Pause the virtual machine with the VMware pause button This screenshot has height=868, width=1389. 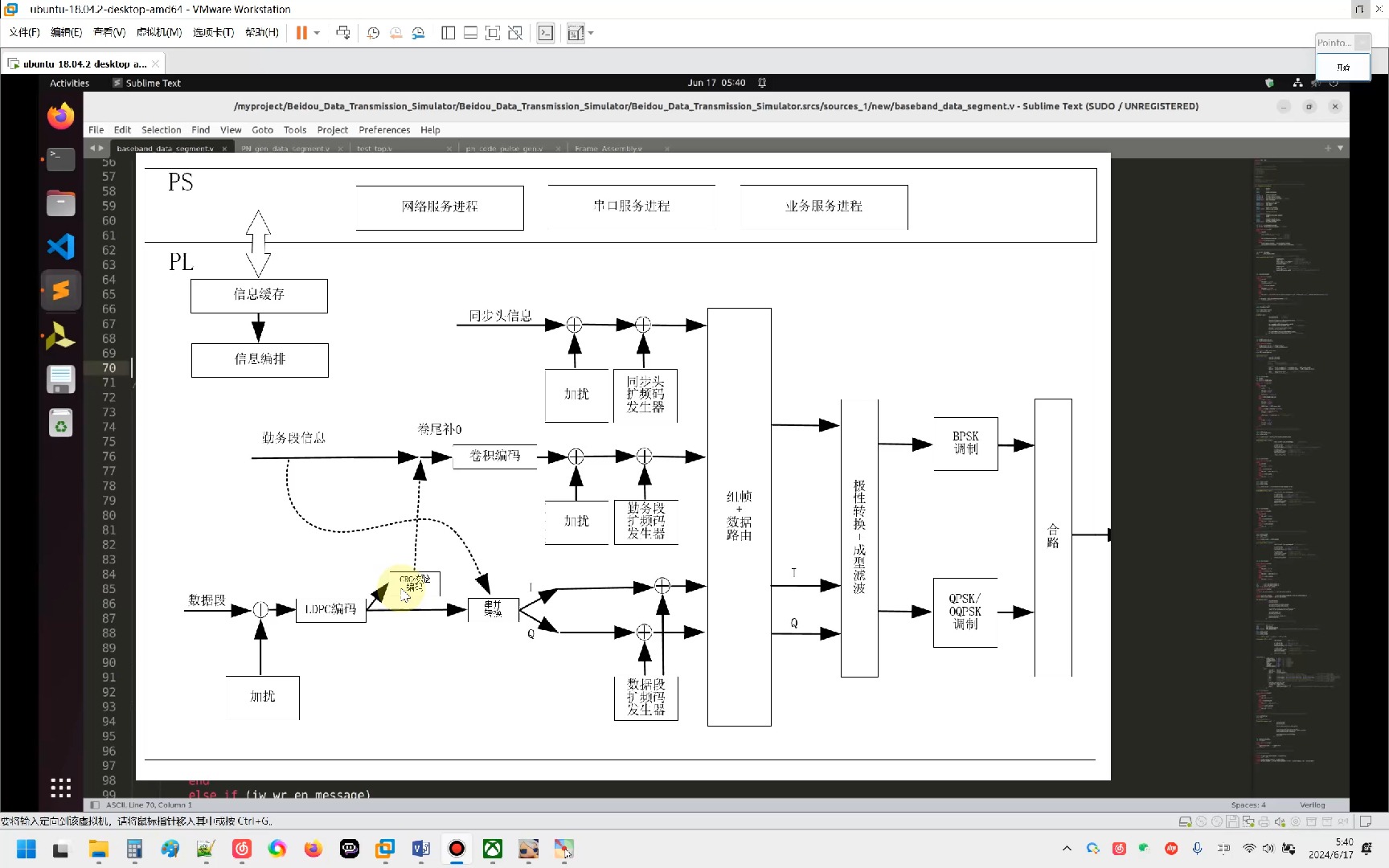tap(301, 33)
